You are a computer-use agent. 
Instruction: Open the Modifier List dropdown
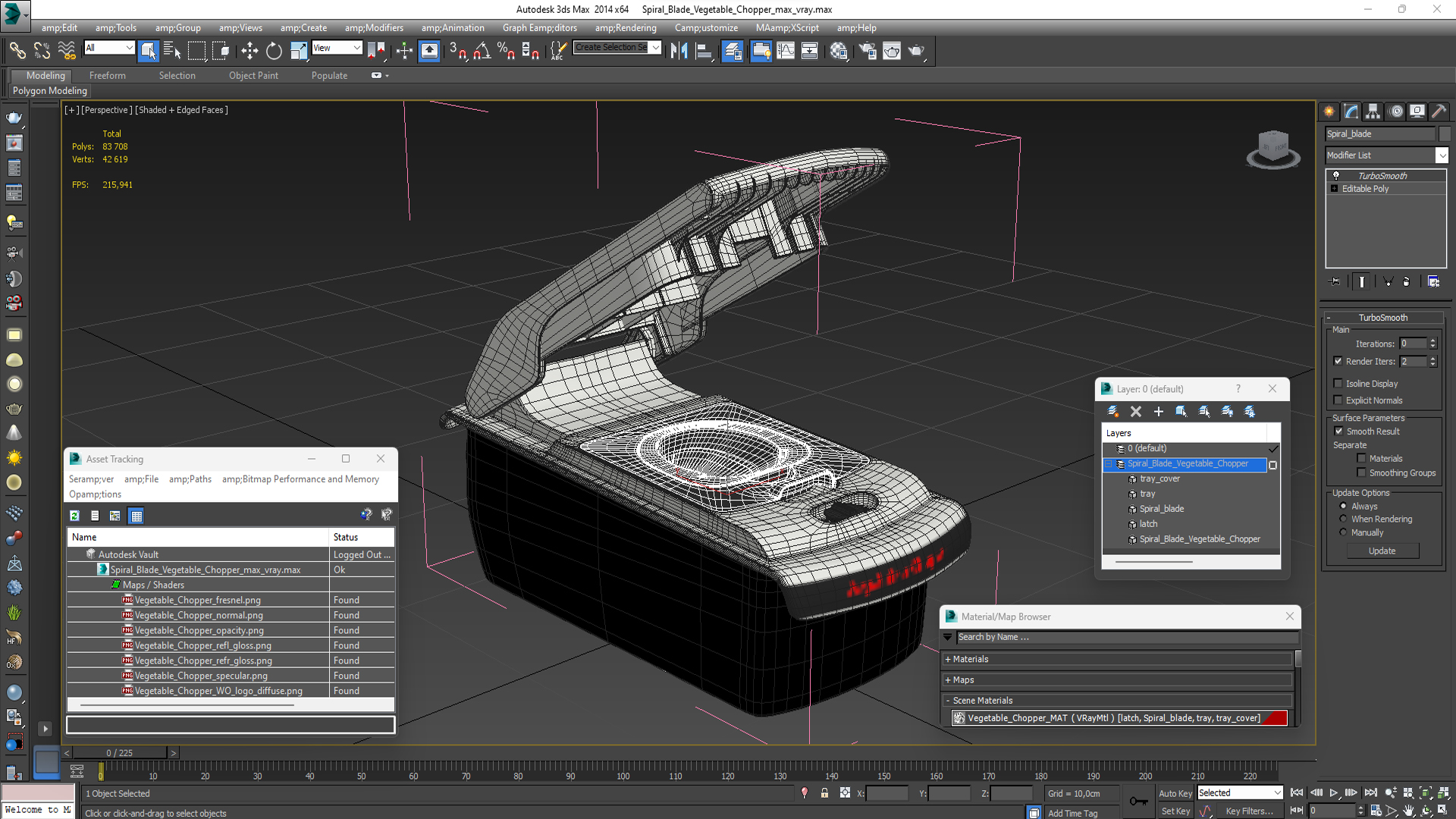pyautogui.click(x=1386, y=155)
